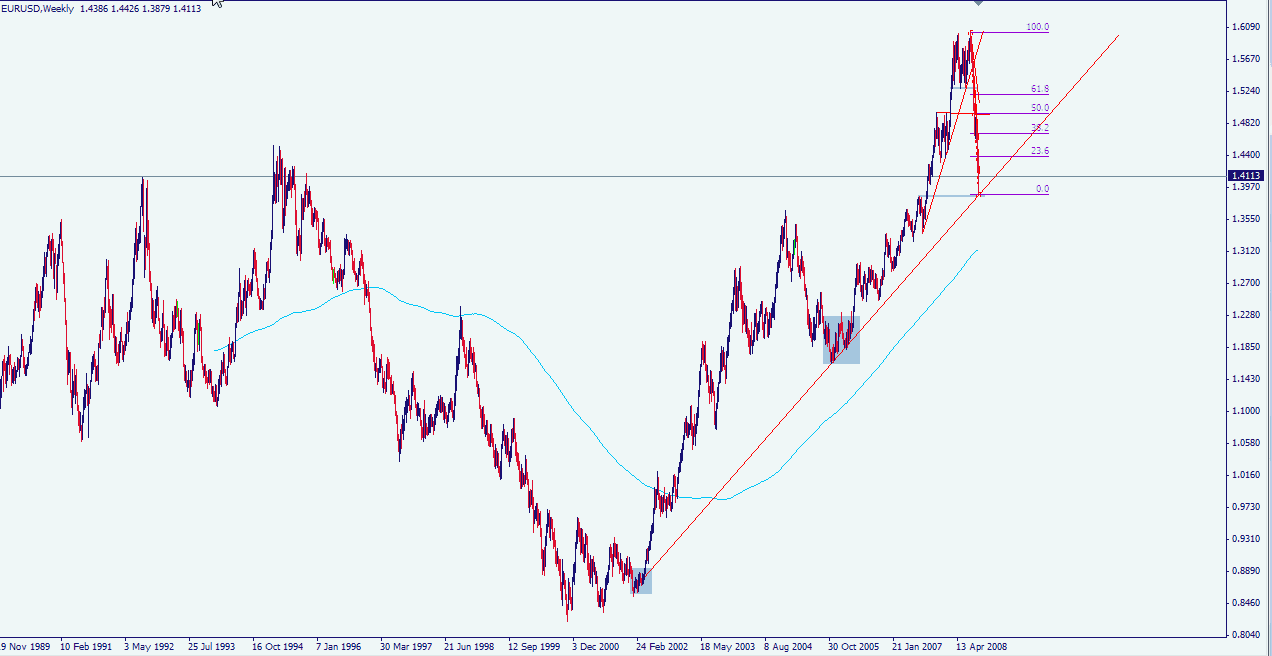Click the 30 Oct 2005 date label
Screen dimensions: 1272x656
(854, 647)
